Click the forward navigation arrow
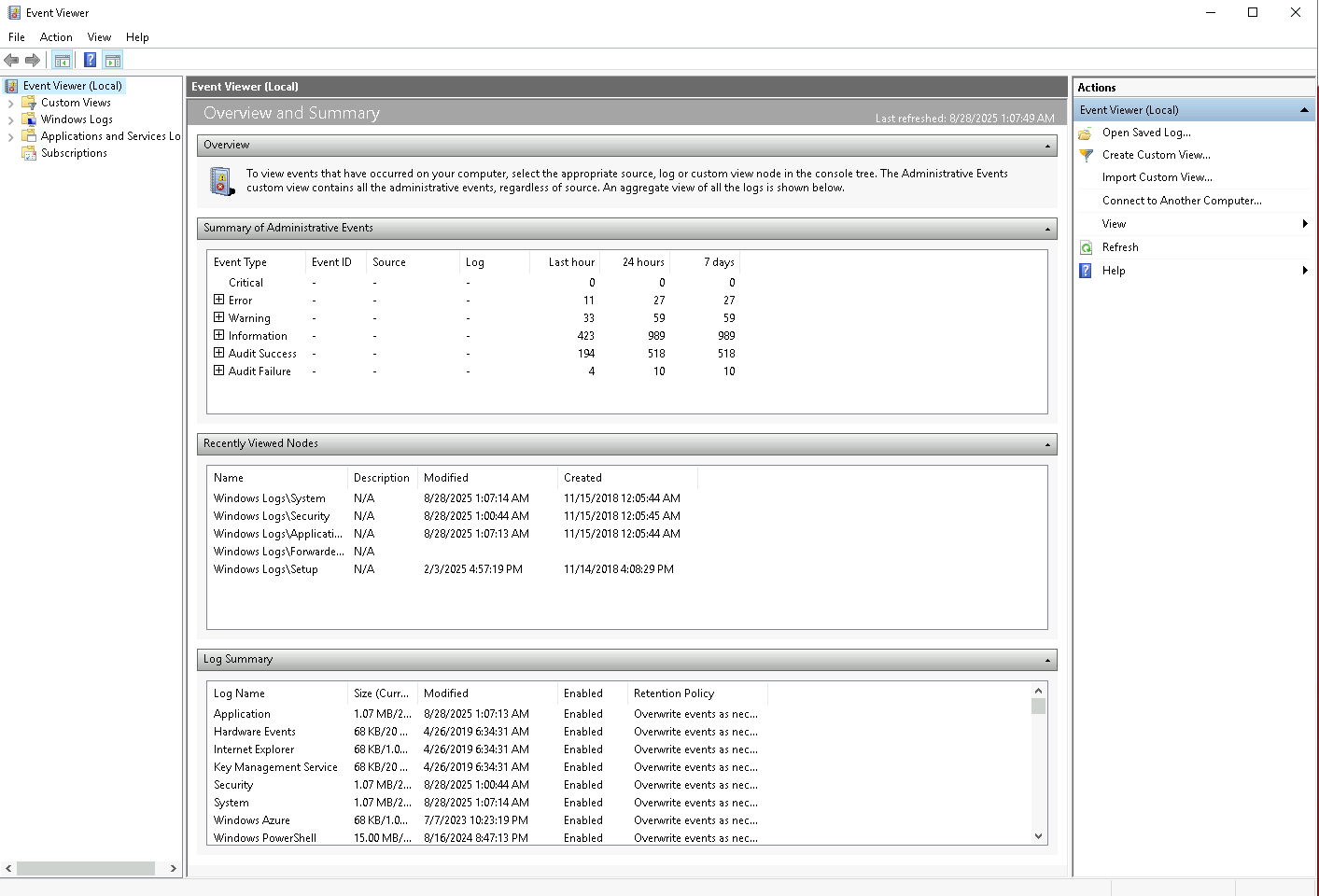Image resolution: width=1319 pixels, height=896 pixels. [x=32, y=59]
